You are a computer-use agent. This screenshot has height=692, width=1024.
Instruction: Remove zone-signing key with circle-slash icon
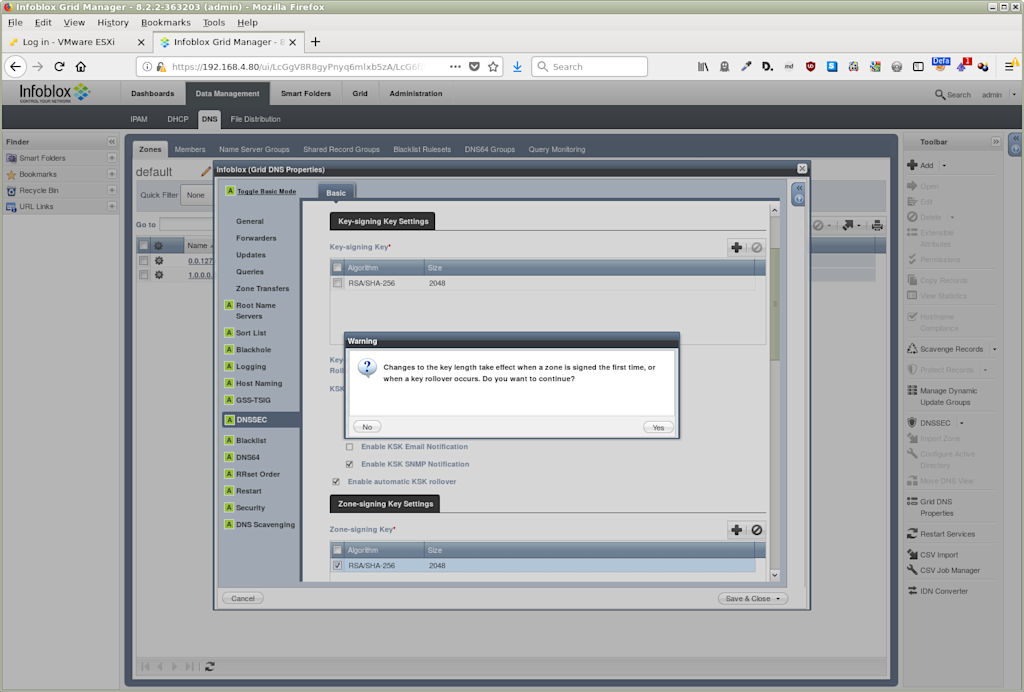(x=756, y=530)
